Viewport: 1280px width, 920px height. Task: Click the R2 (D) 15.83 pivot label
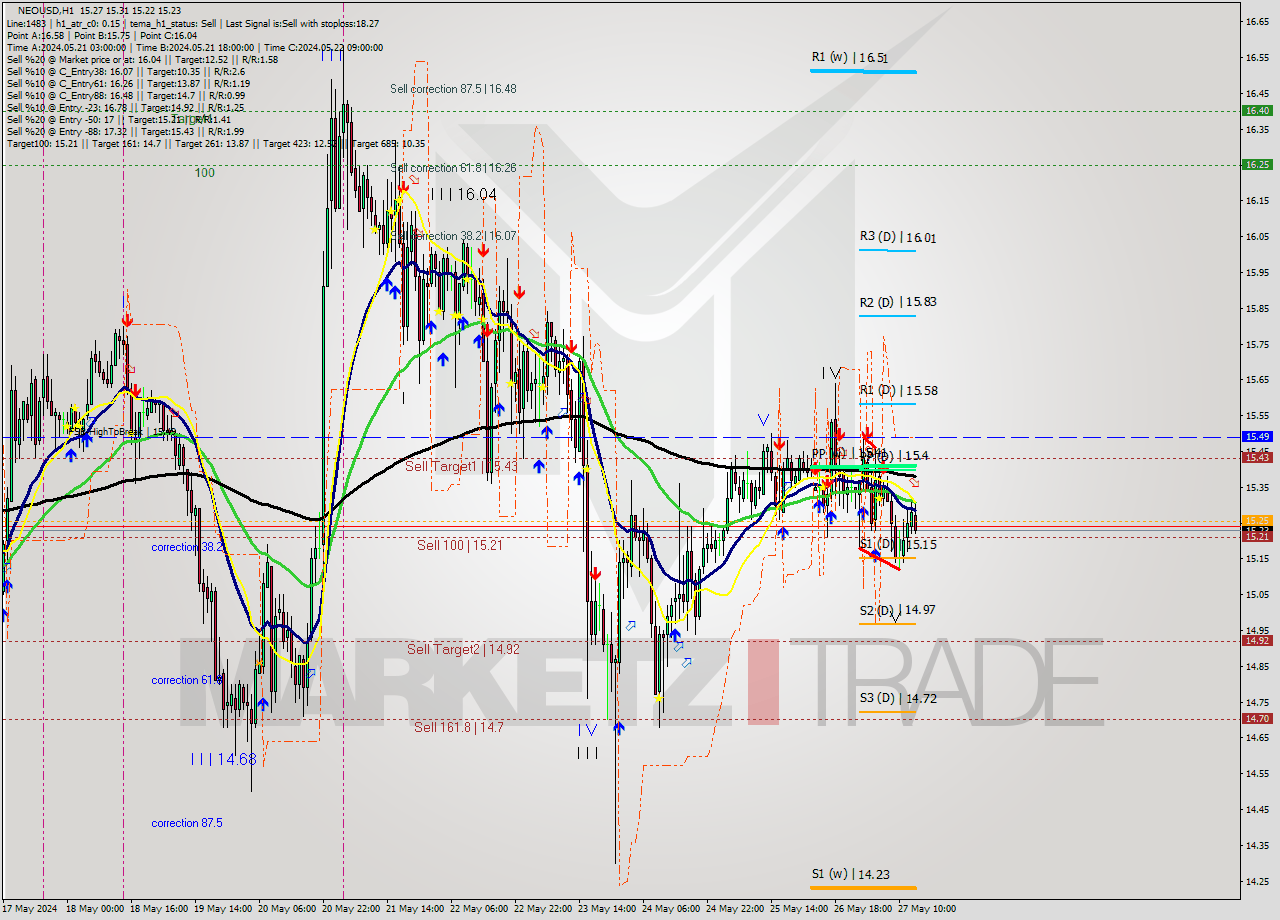point(898,302)
